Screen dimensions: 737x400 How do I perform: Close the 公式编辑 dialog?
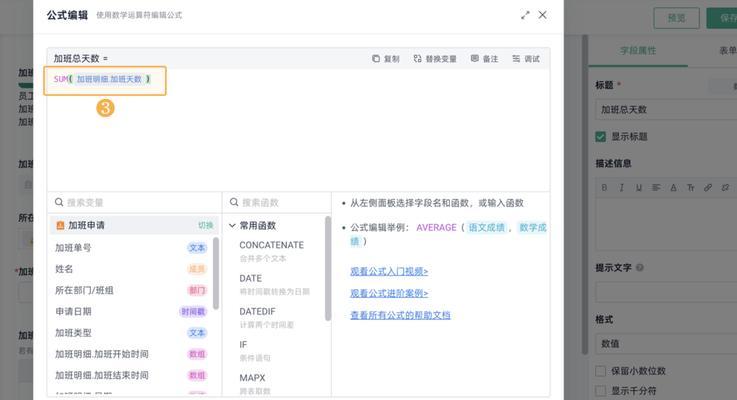coord(542,15)
